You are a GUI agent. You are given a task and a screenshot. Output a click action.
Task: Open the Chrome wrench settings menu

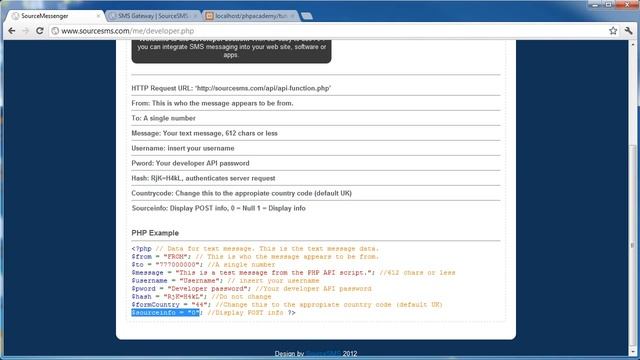point(629,31)
